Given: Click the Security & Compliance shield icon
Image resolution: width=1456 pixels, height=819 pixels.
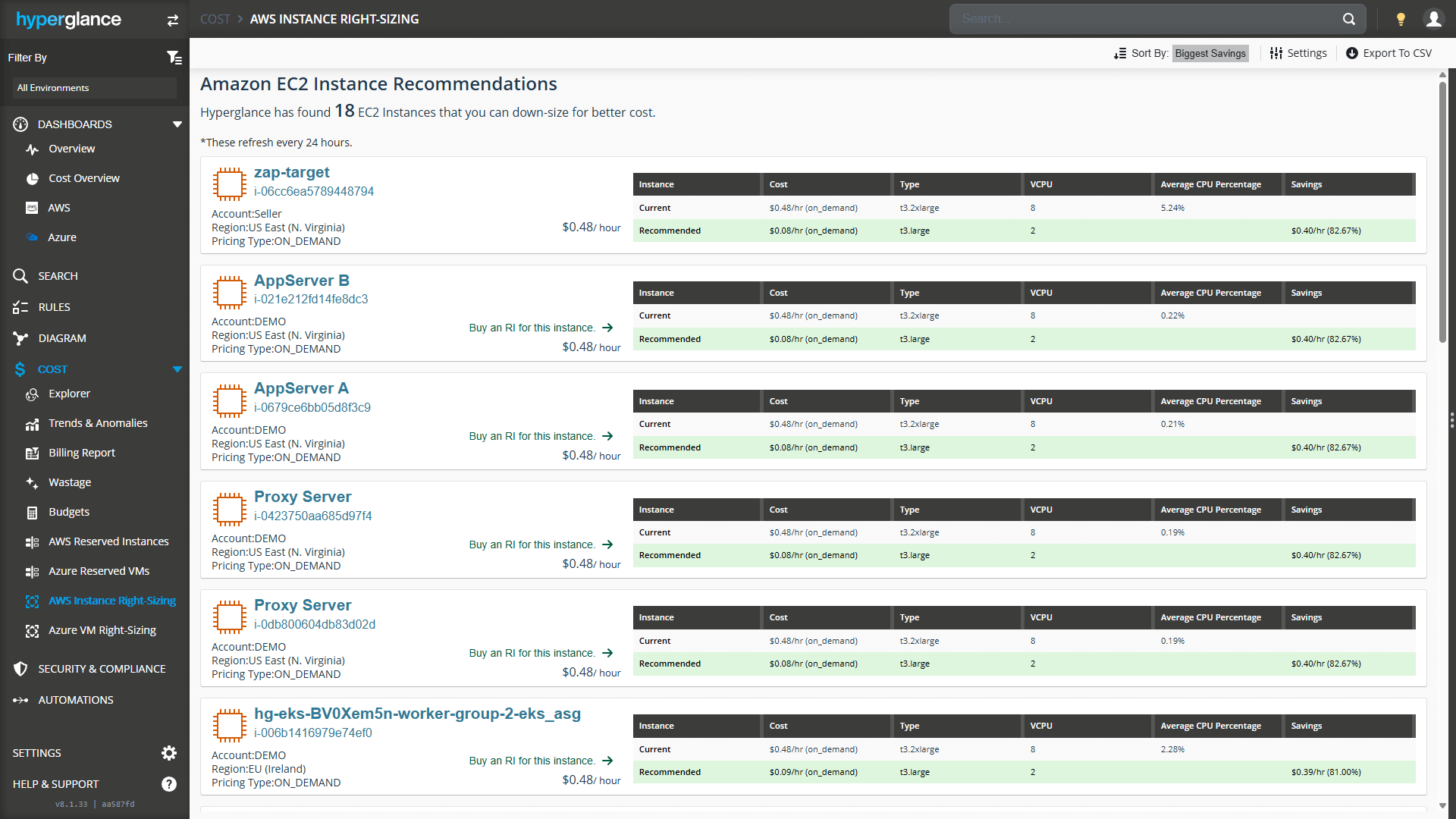Looking at the screenshot, I should [x=20, y=669].
